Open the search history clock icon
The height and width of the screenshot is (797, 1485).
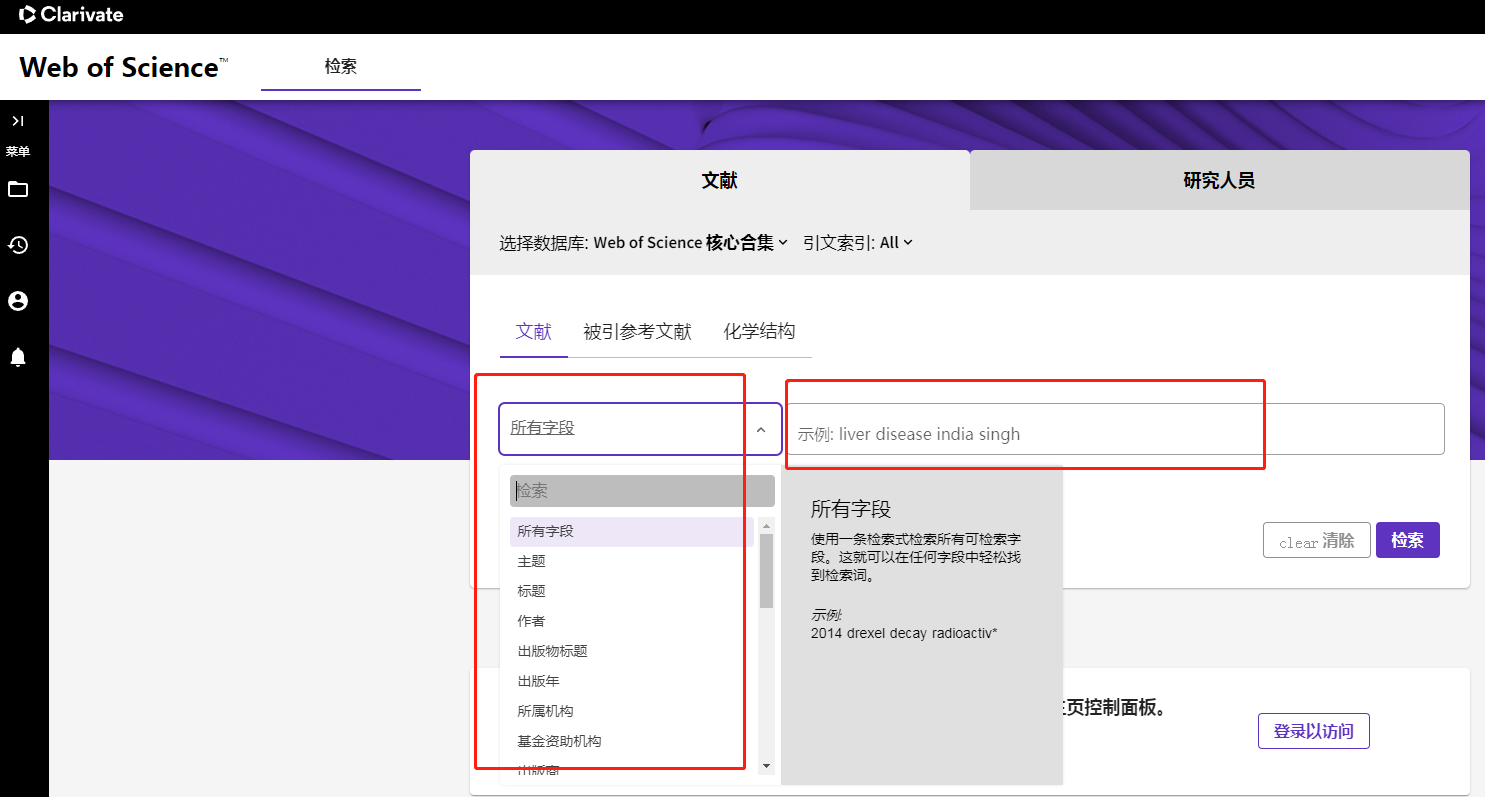[17, 245]
